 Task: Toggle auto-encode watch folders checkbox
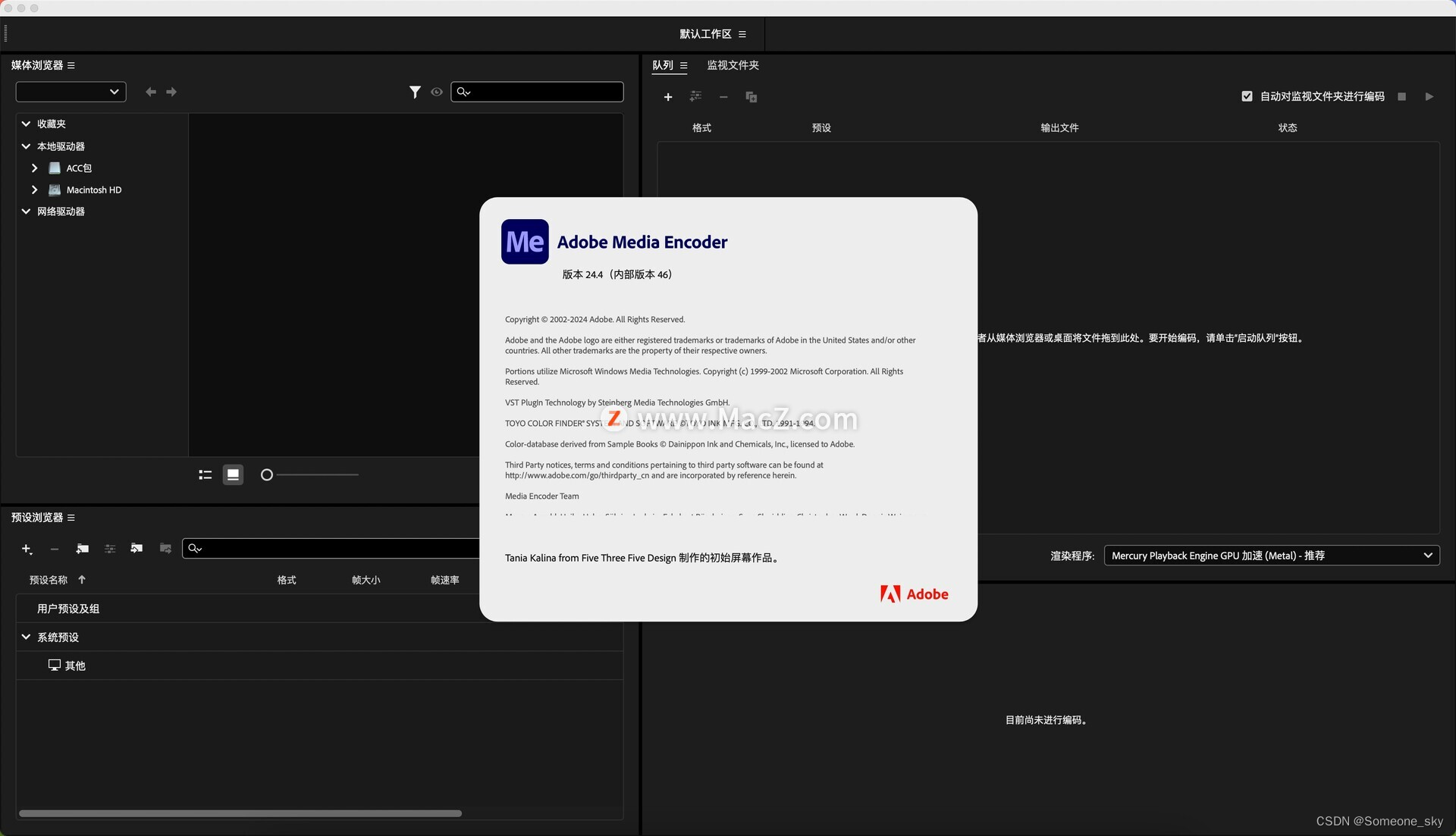(x=1247, y=96)
